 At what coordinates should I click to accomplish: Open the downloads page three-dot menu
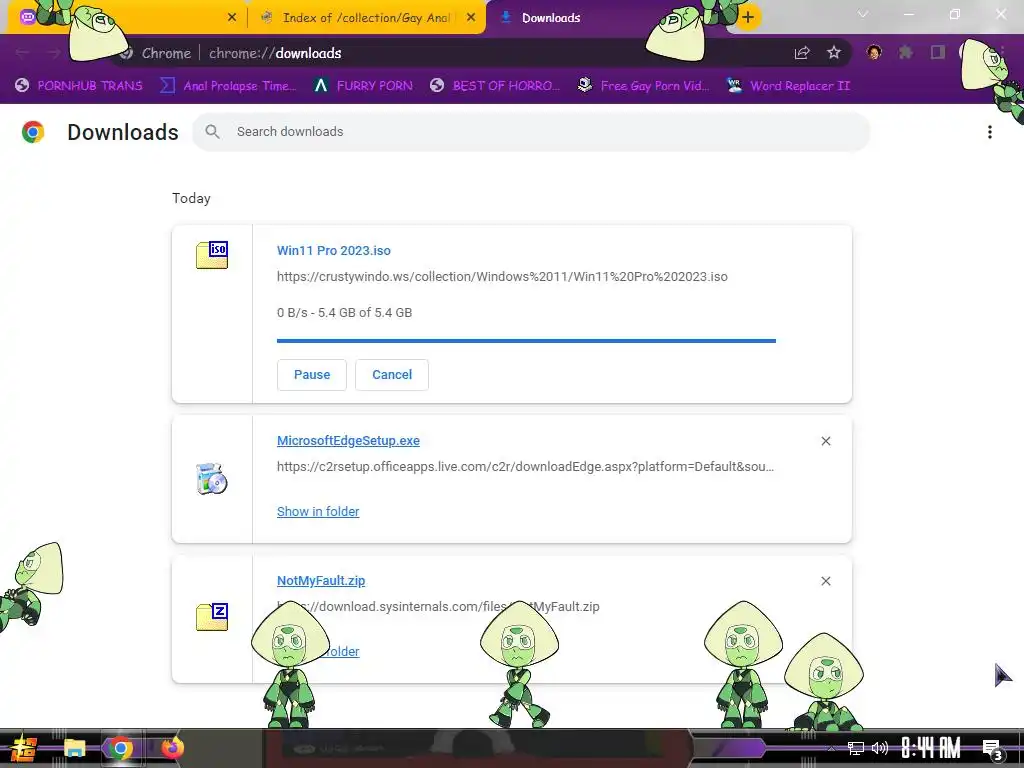[x=989, y=132]
